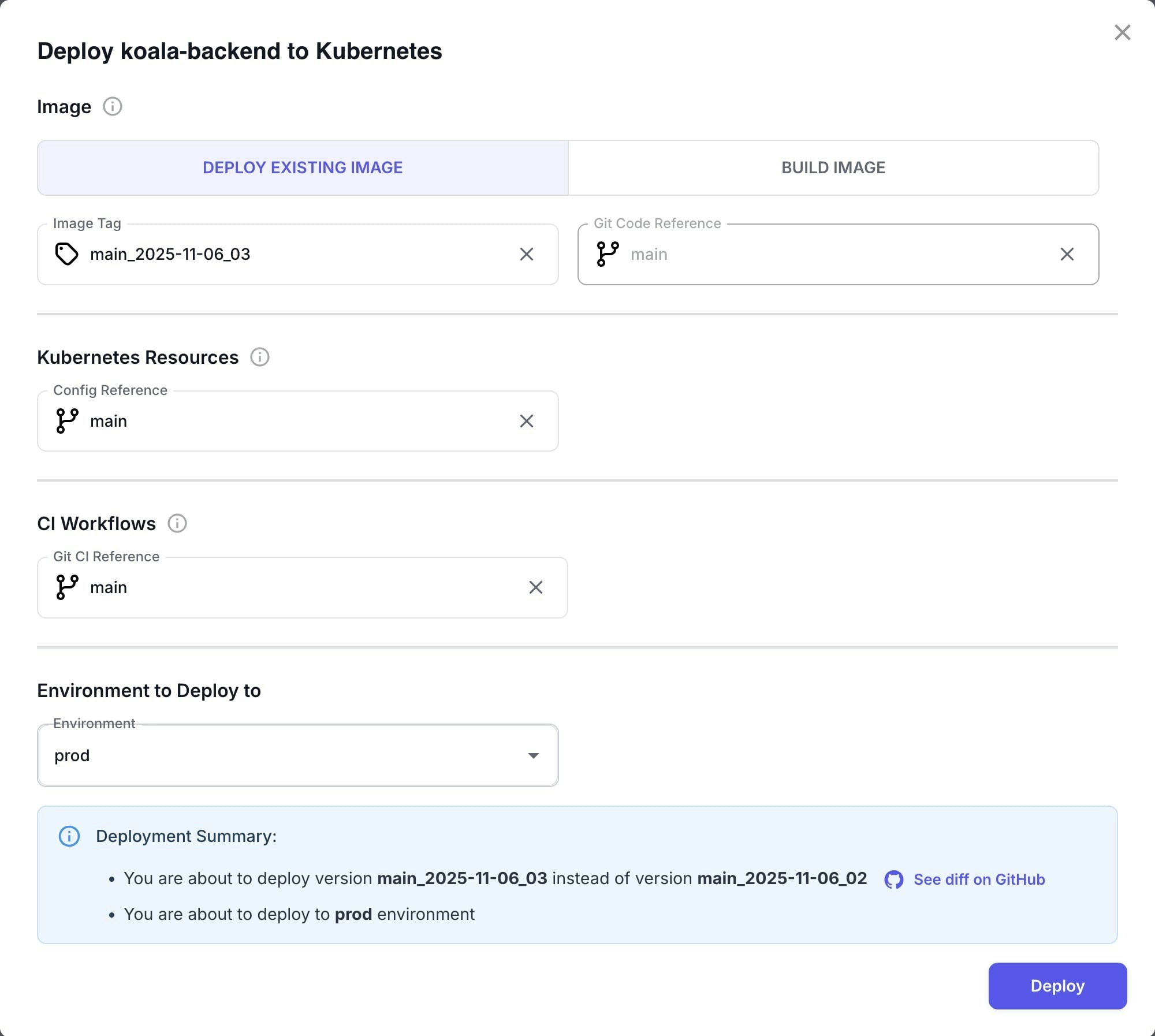Switch to the BUILD IMAGE tab
This screenshot has height=1036, width=1155.
(x=833, y=167)
